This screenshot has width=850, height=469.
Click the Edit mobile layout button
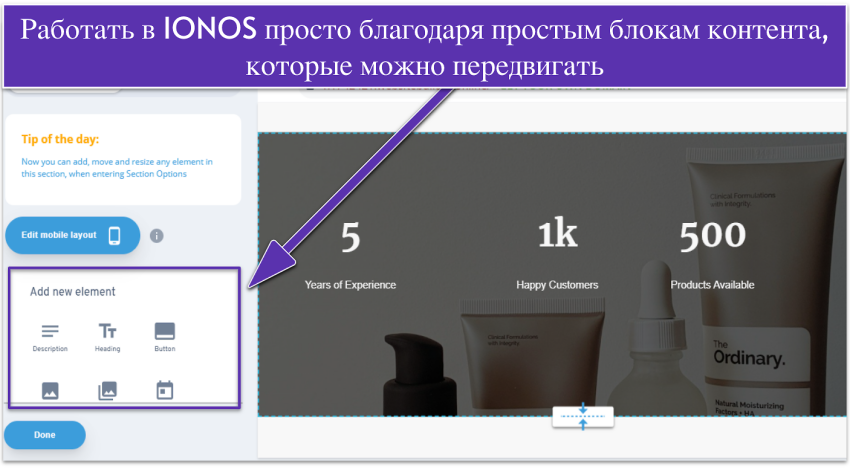pyautogui.click(x=73, y=235)
